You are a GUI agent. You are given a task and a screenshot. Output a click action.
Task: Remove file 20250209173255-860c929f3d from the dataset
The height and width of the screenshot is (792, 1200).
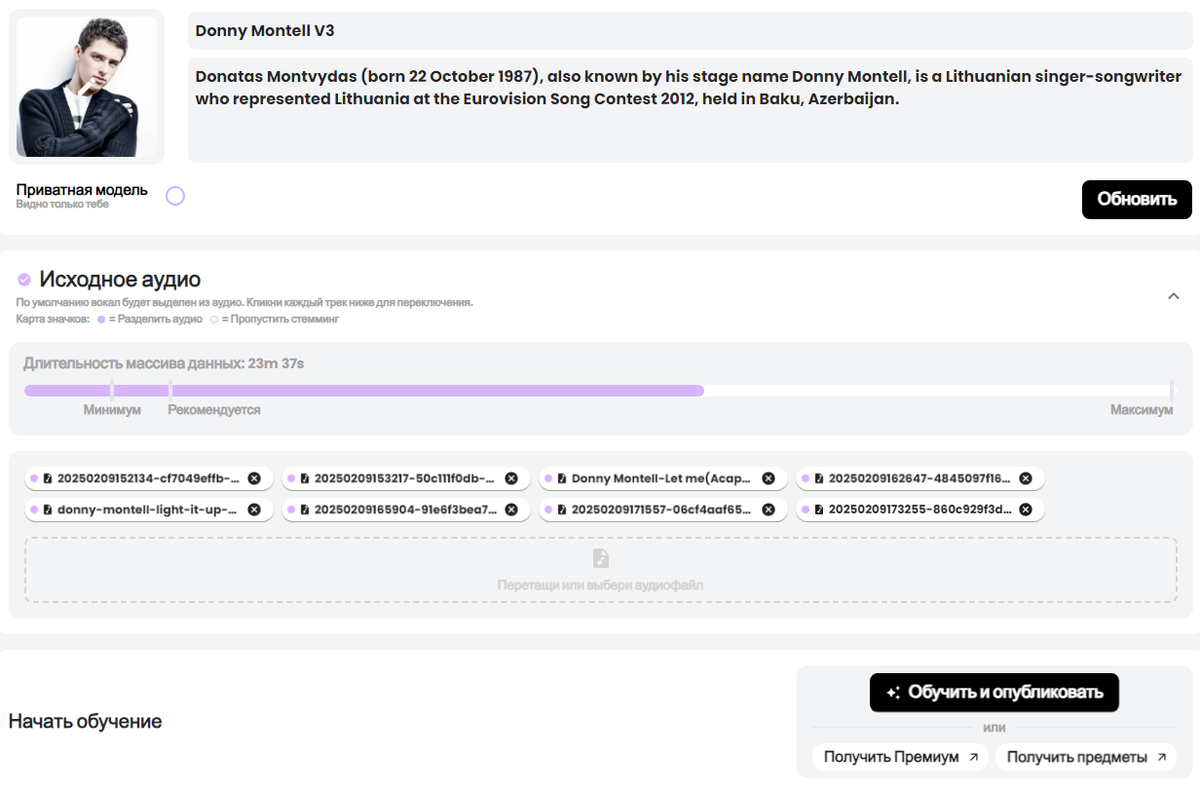click(1025, 510)
